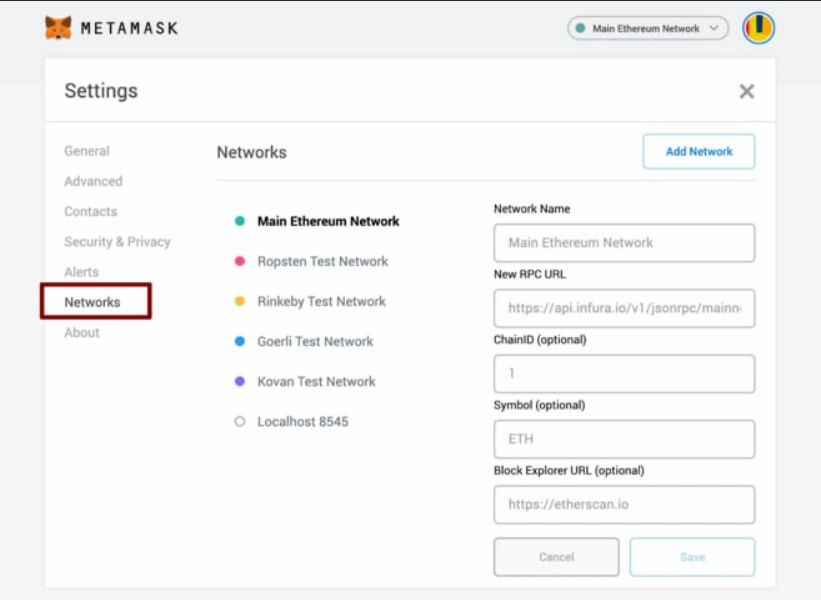Screen dimensions: 821x600
Task: Click the green network status dot in dropdown
Action: coord(581,29)
